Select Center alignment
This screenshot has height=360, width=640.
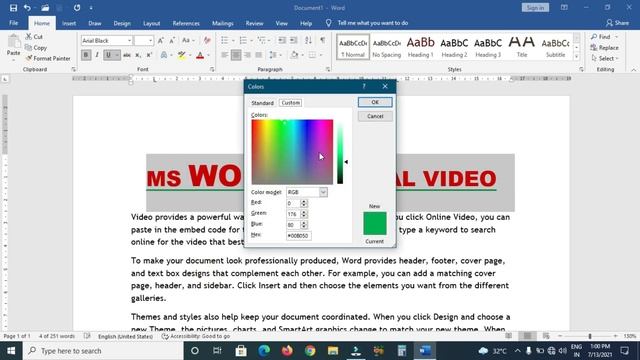point(236,55)
